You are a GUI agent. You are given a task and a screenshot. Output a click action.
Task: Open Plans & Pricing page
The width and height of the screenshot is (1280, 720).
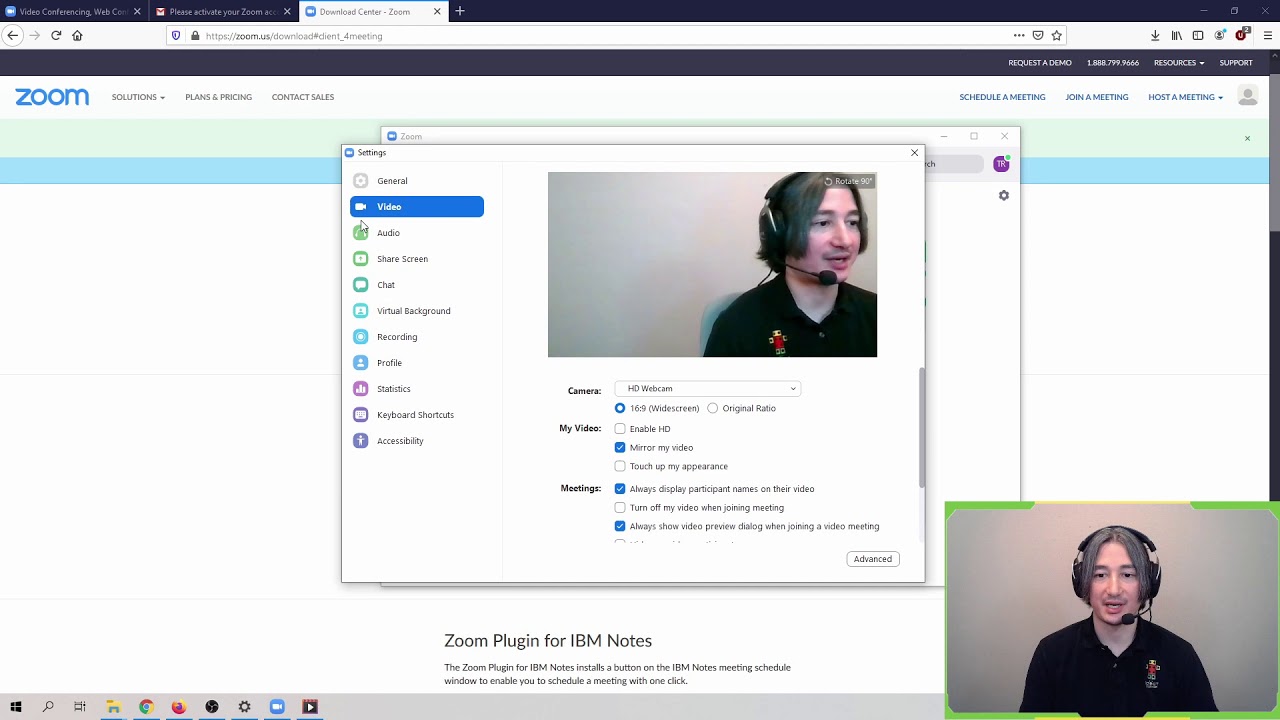[x=218, y=97]
